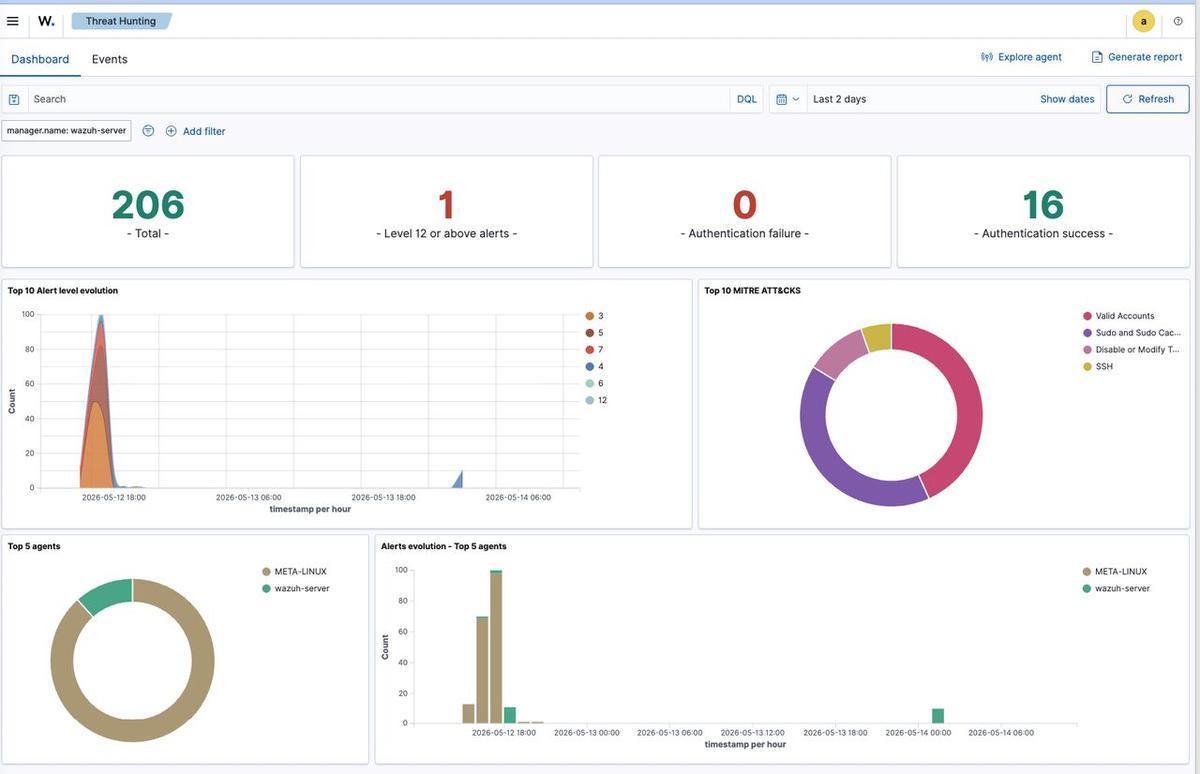Click the Authentication success value 16

pyautogui.click(x=1043, y=205)
